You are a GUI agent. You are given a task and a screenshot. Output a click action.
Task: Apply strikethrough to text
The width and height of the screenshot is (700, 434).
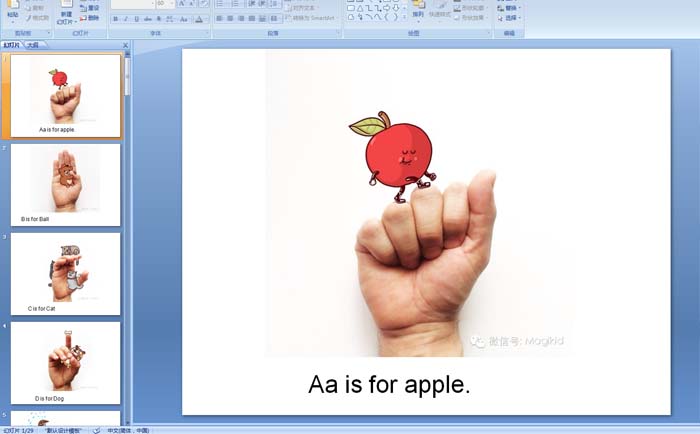coord(147,19)
